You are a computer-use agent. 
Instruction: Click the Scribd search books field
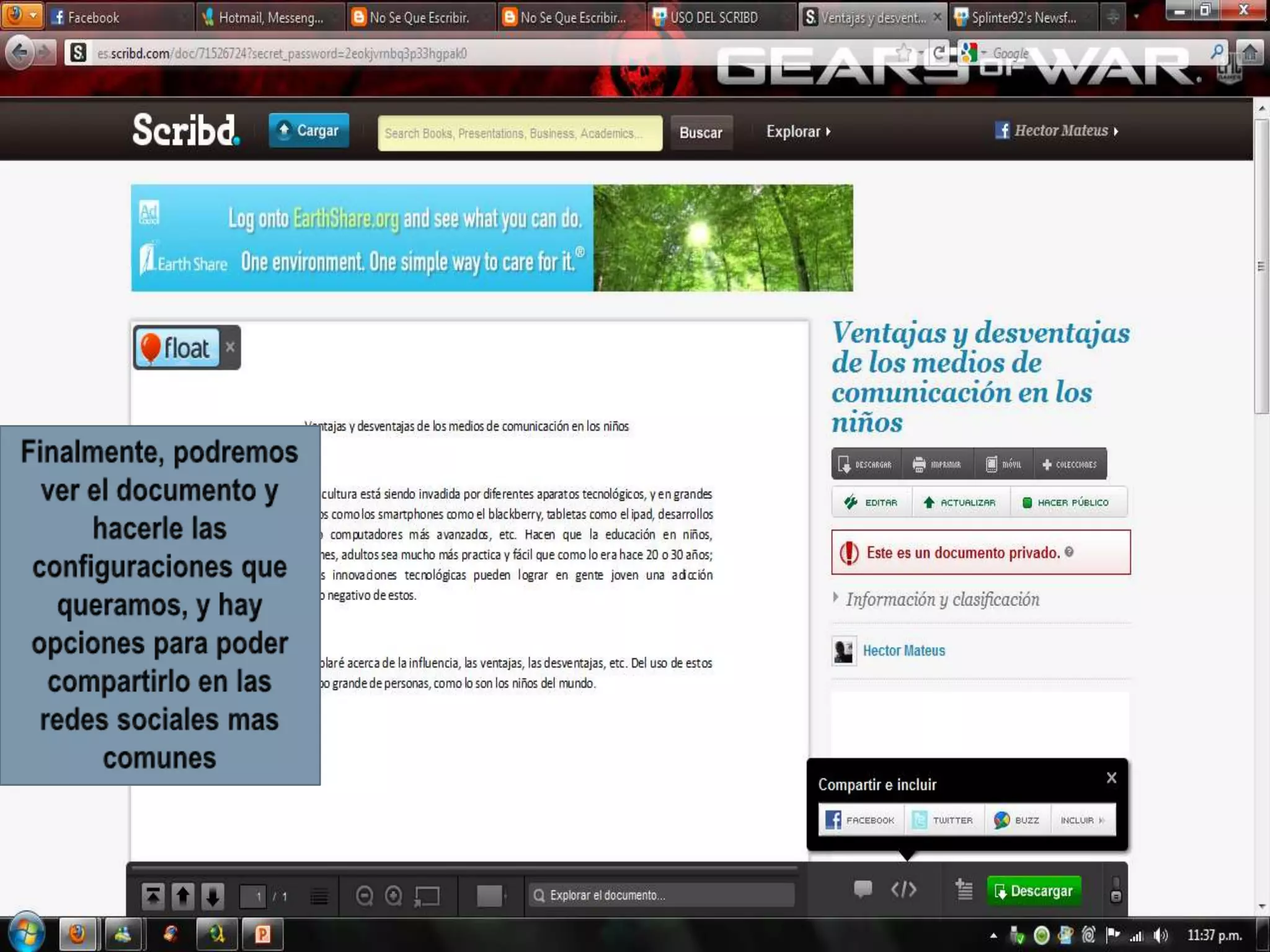pyautogui.click(x=520, y=133)
